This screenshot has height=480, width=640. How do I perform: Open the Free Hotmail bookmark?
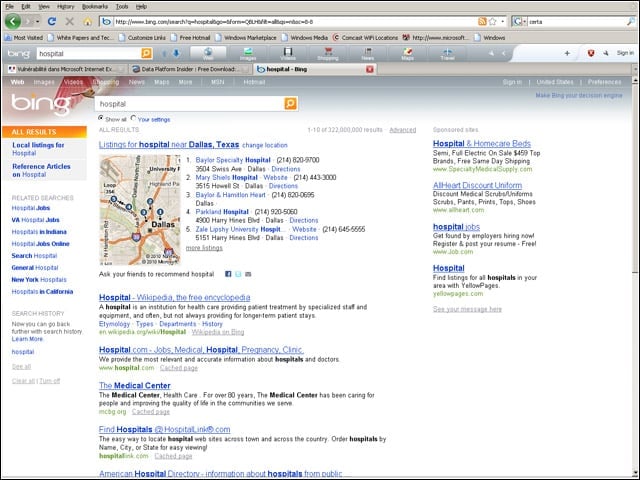point(190,38)
